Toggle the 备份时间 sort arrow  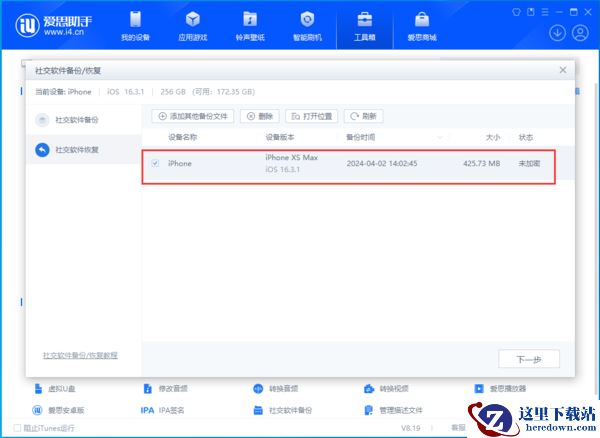[x=440, y=137]
